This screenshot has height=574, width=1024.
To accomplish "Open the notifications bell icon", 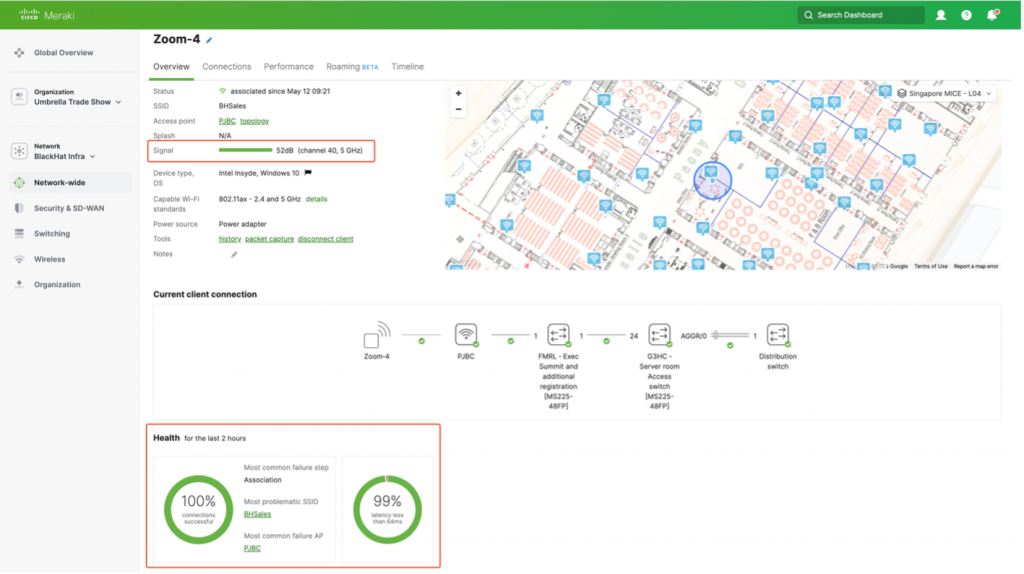I will click(992, 15).
